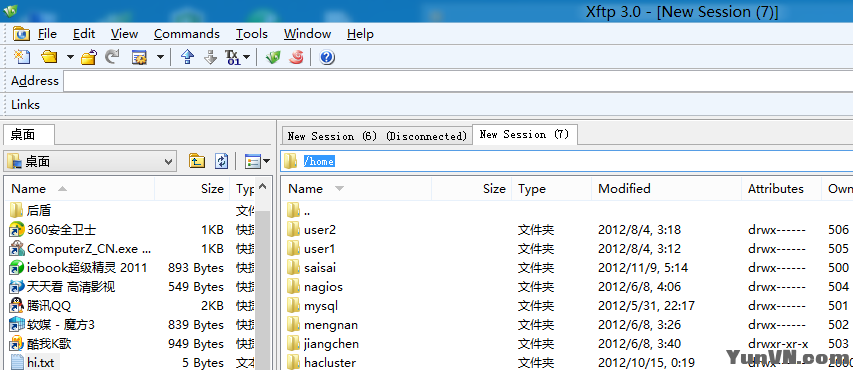This screenshot has height=370, width=853.
Task: Sort local files by Size column header
Action: [x=192, y=189]
